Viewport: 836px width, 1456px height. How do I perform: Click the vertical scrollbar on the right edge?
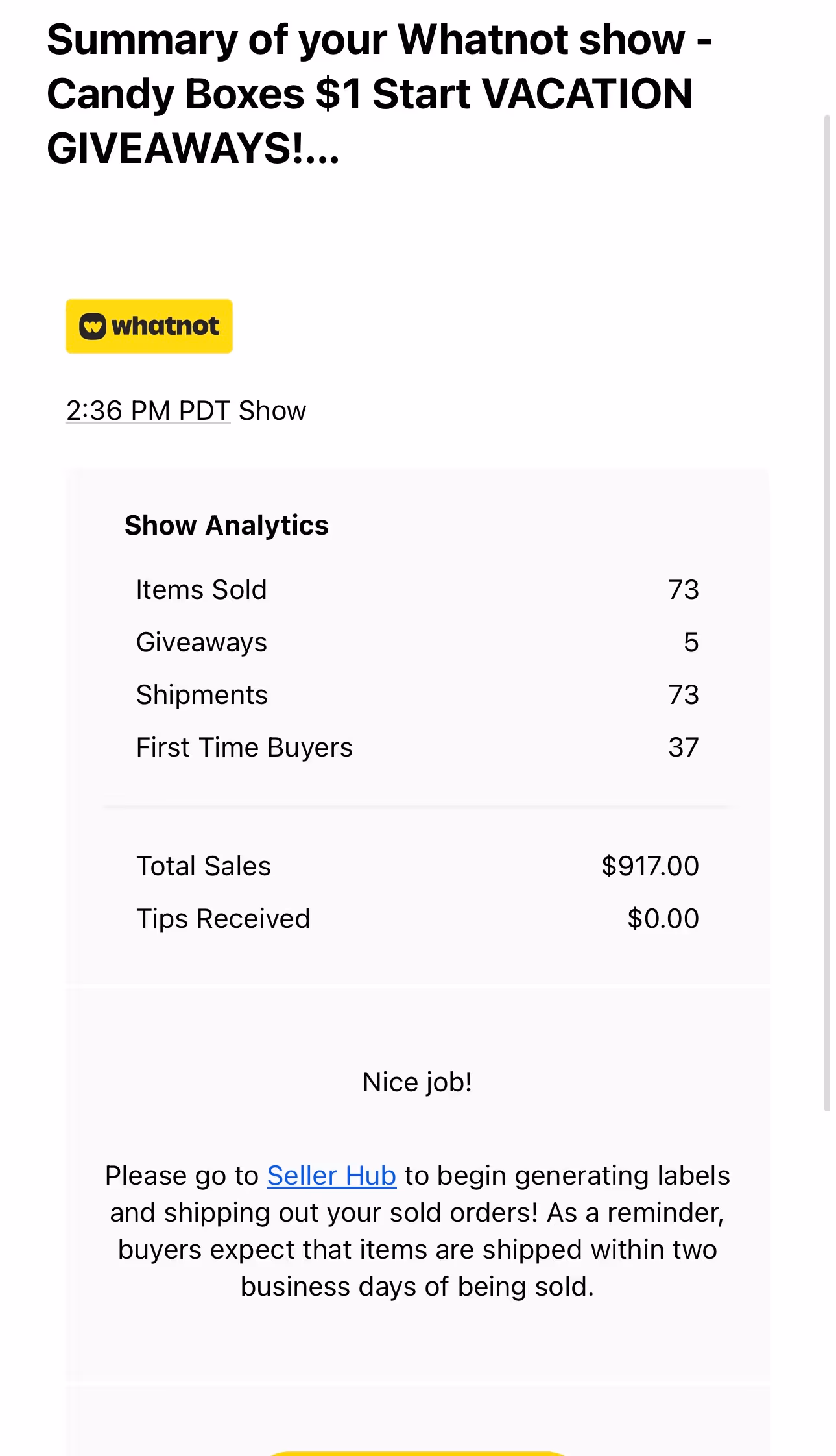pos(827,613)
